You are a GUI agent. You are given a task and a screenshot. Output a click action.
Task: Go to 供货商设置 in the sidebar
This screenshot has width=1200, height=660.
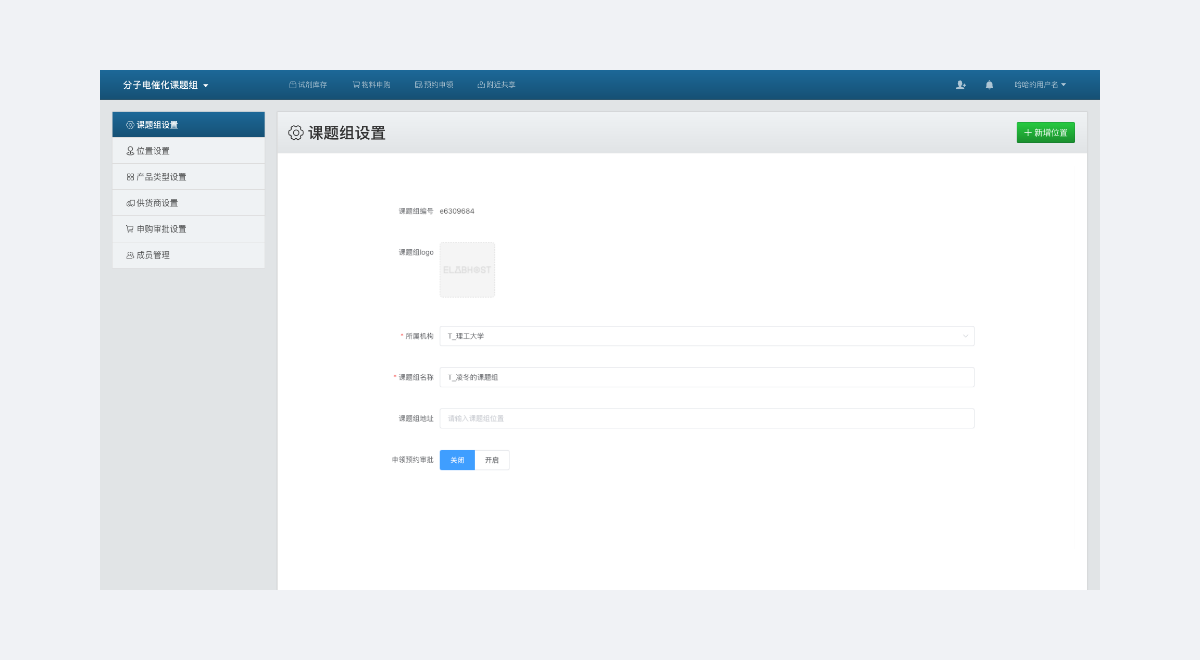(188, 203)
